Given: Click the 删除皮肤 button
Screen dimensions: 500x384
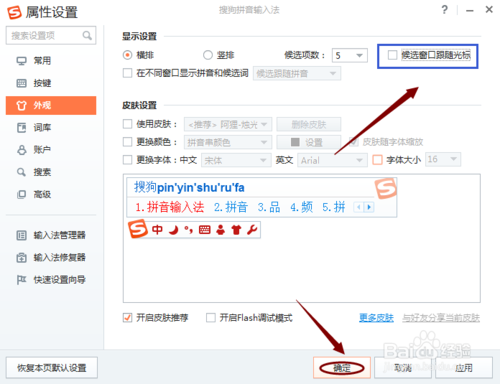Looking at the screenshot, I should point(309,125).
